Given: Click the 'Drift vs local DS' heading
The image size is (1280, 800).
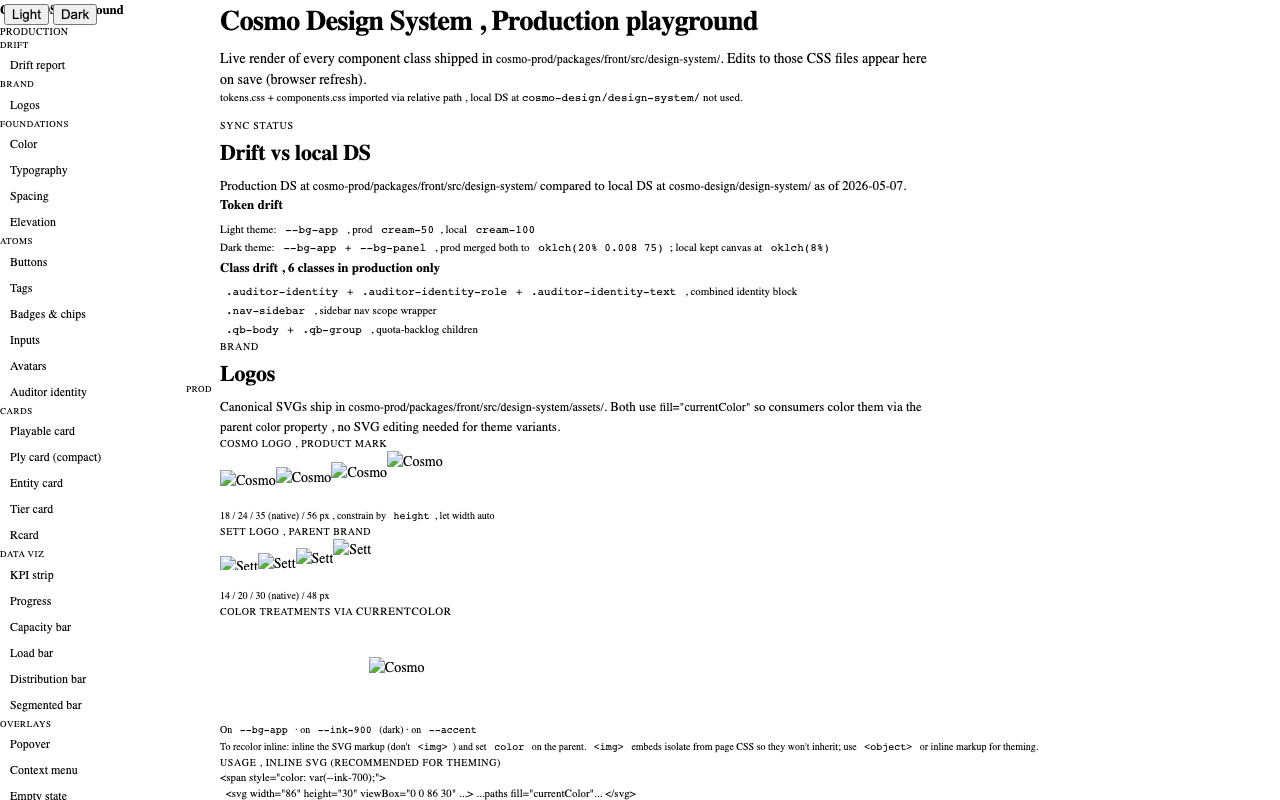Looking at the screenshot, I should [295, 153].
